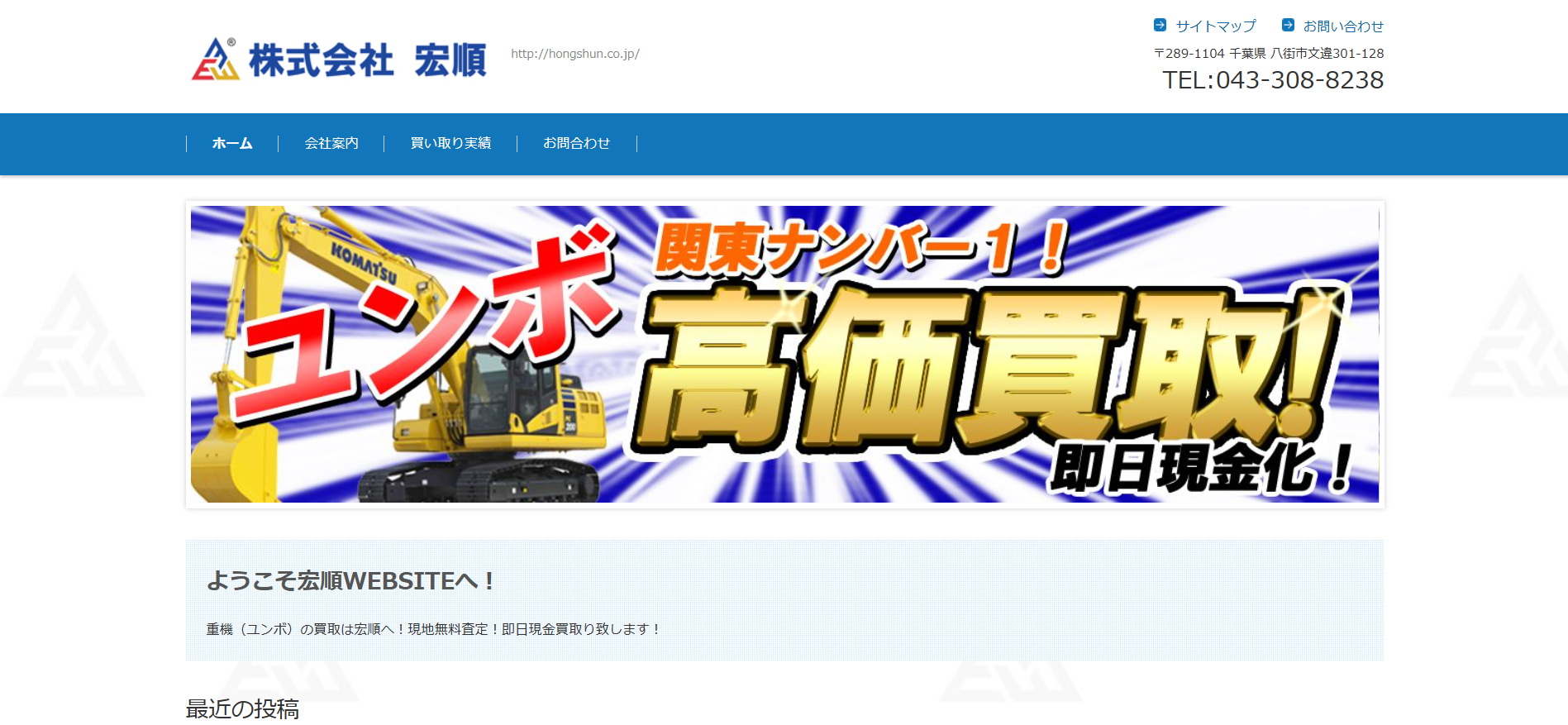Click the arrow icon beside お問い合わせ
Image resolution: width=1568 pixels, height=725 pixels.
coord(1288,25)
